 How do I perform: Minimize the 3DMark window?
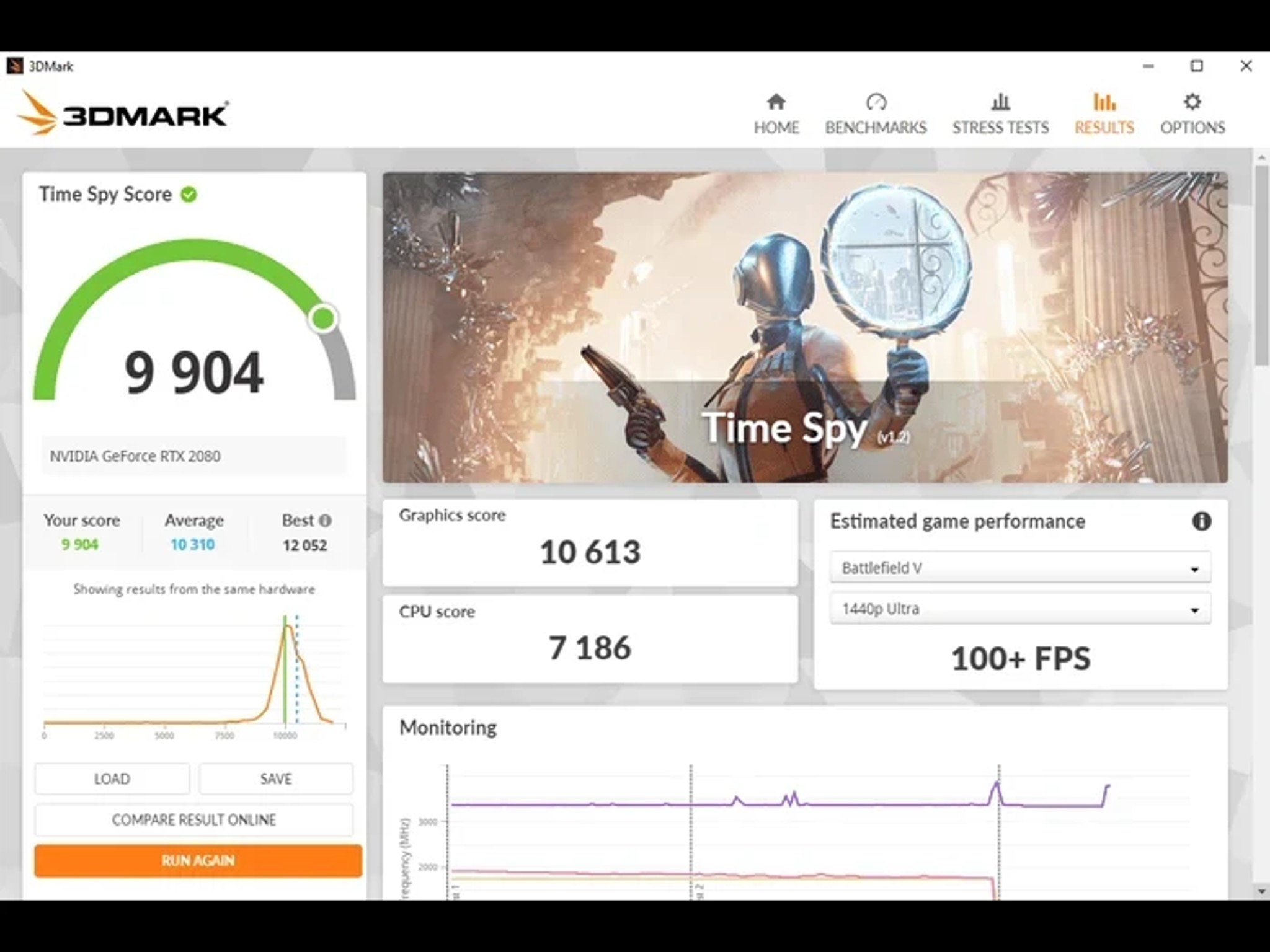click(x=1148, y=66)
